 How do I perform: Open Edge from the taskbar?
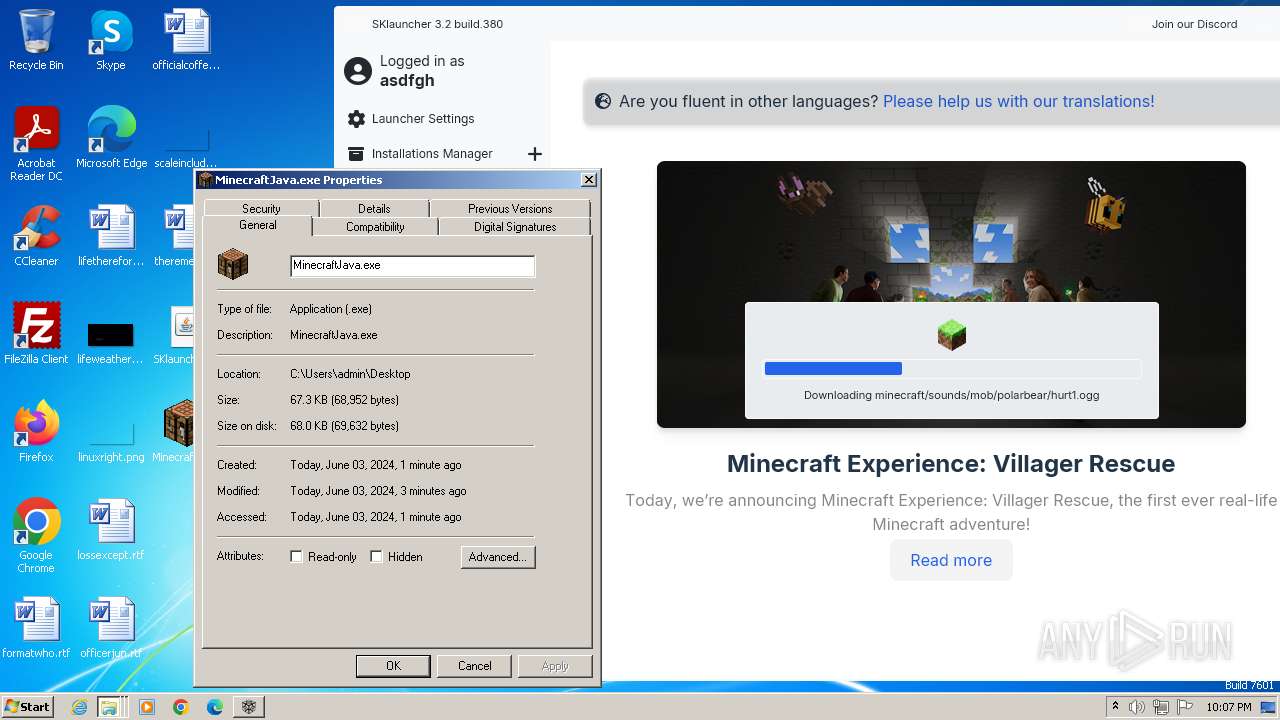coord(215,707)
